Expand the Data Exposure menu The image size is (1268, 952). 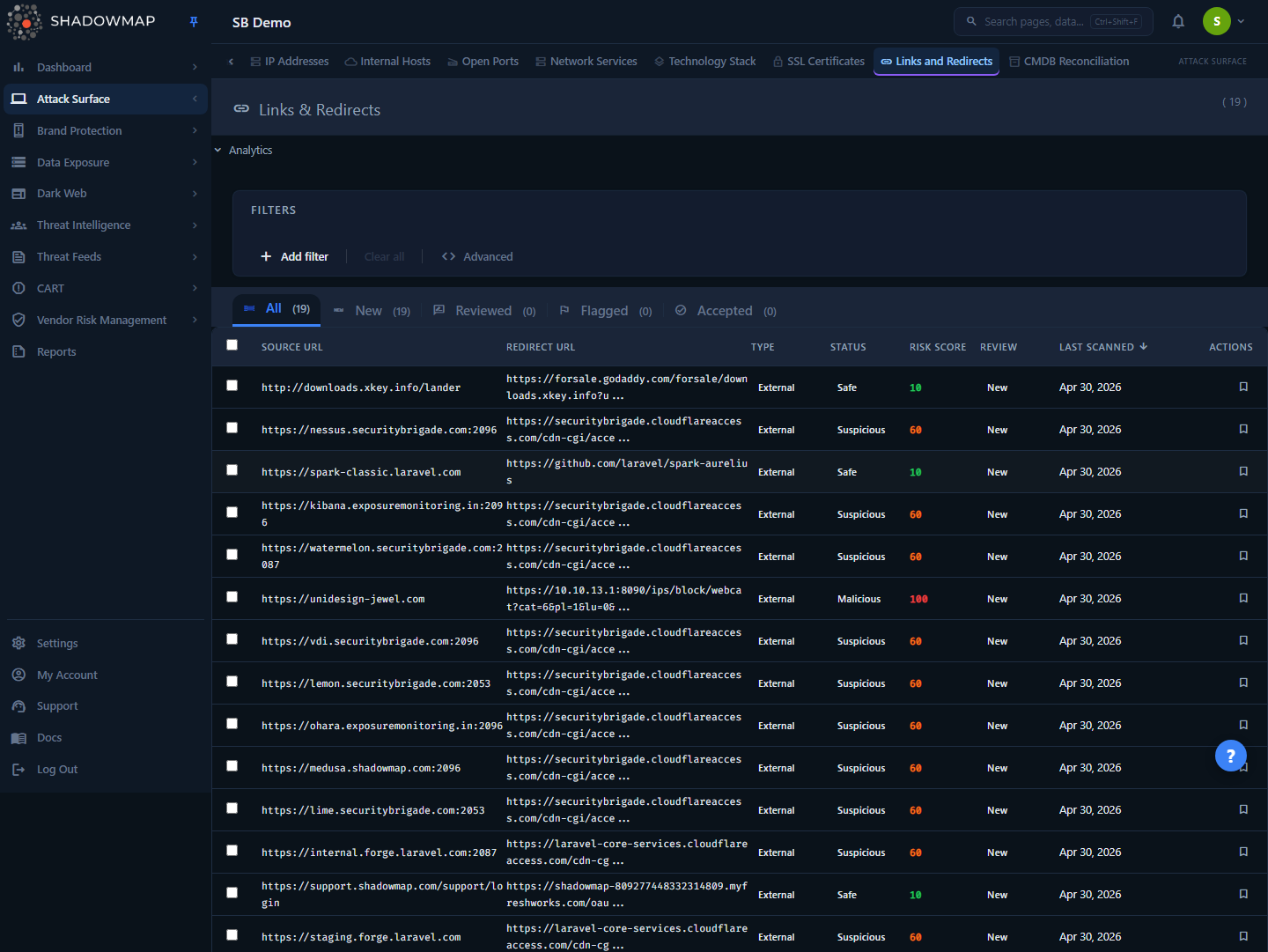(195, 162)
